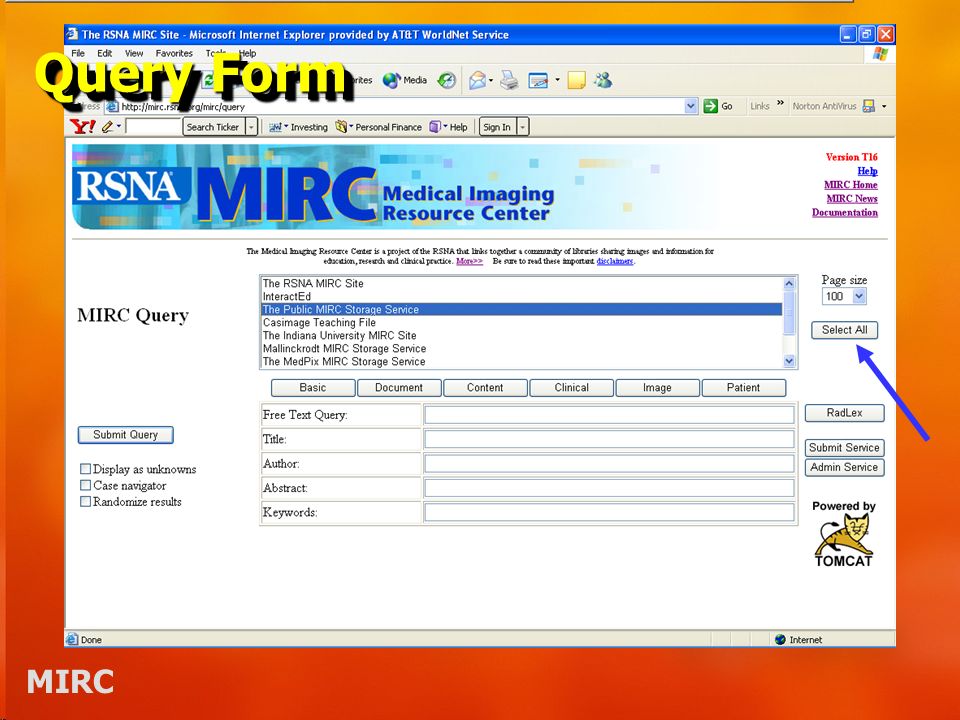This screenshot has height=720, width=960.
Task: Click the Windows flag logo
Action: 880,54
